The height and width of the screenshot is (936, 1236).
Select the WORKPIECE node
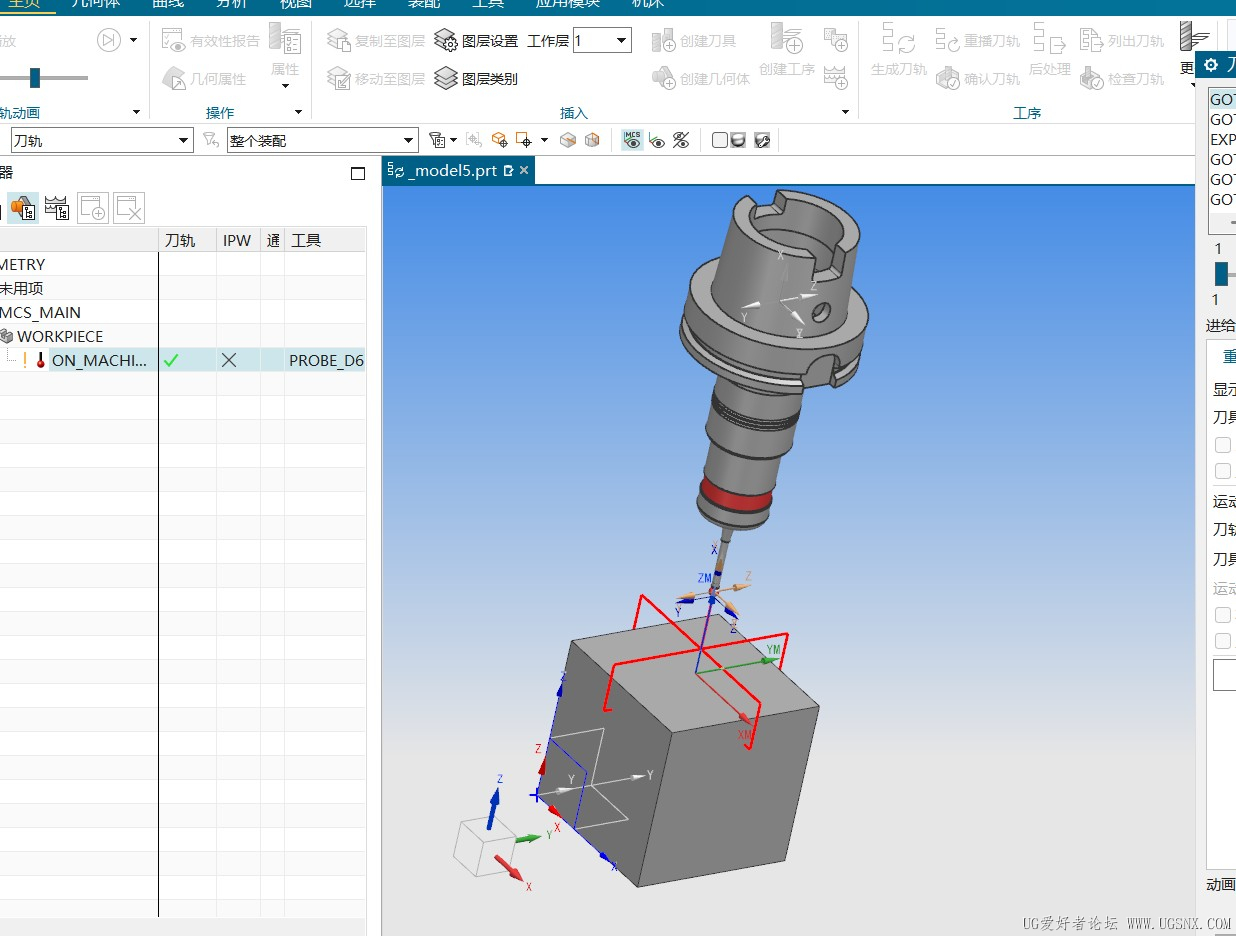click(x=59, y=336)
